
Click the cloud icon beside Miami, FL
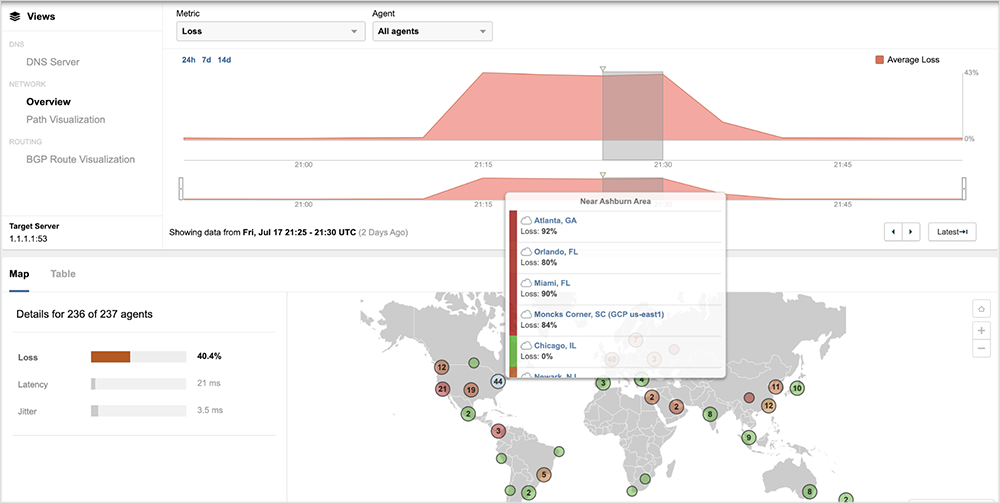527,283
